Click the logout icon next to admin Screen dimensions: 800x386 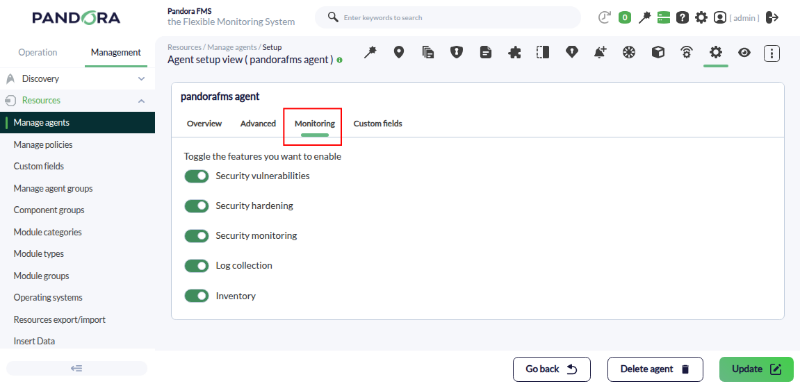pos(772,18)
